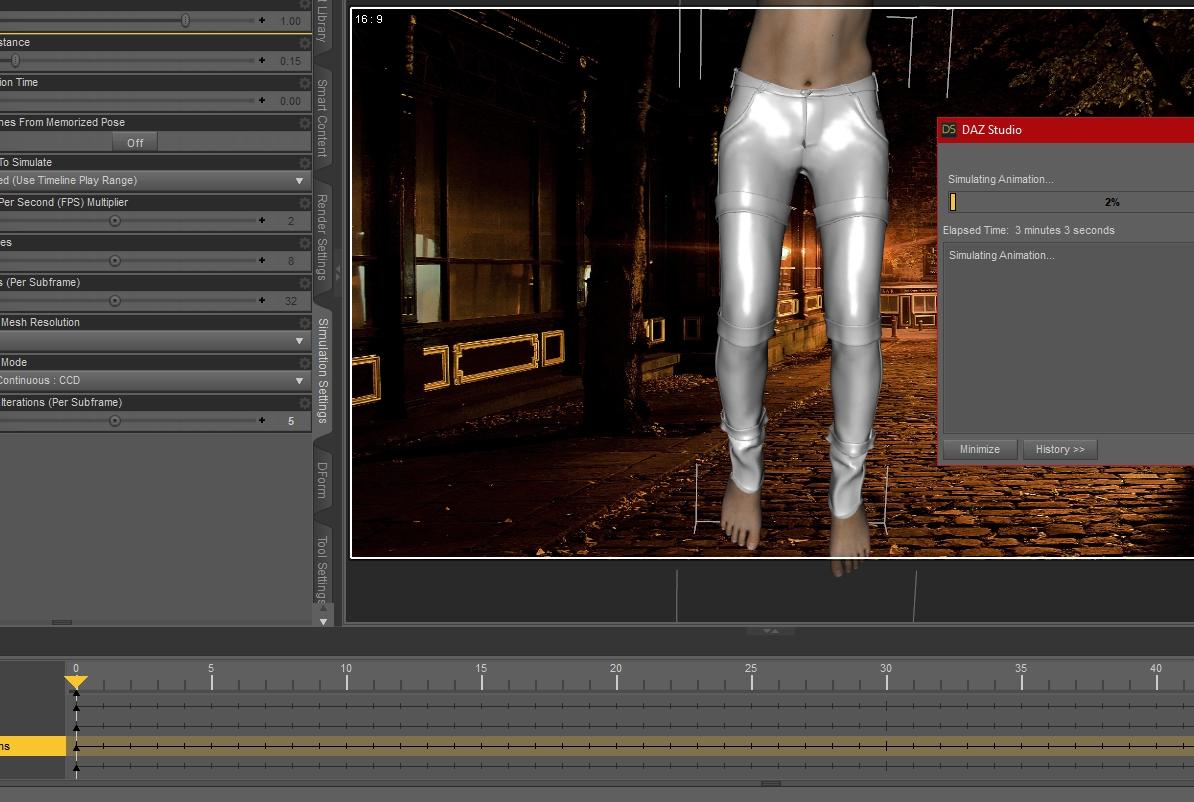Open the Smart Content tab
This screenshot has width=1194, height=802.
click(x=322, y=118)
